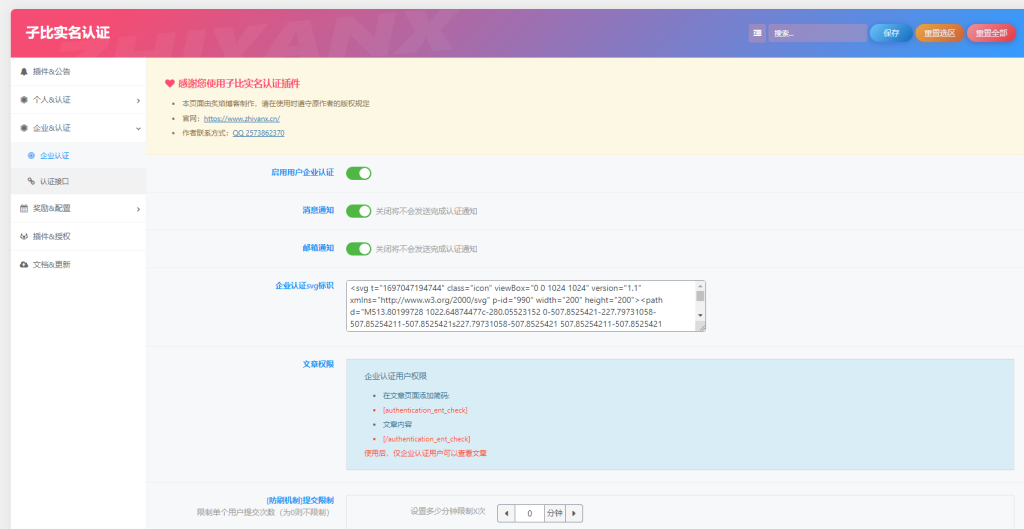Click the svg textarea scroll-up arrow
1024x529 pixels.
point(700,286)
